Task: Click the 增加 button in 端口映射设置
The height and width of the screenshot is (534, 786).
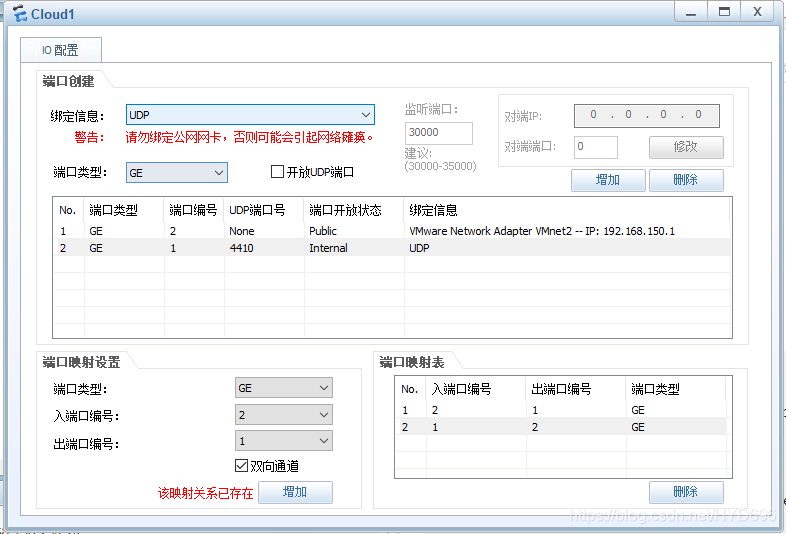Action: 295,492
